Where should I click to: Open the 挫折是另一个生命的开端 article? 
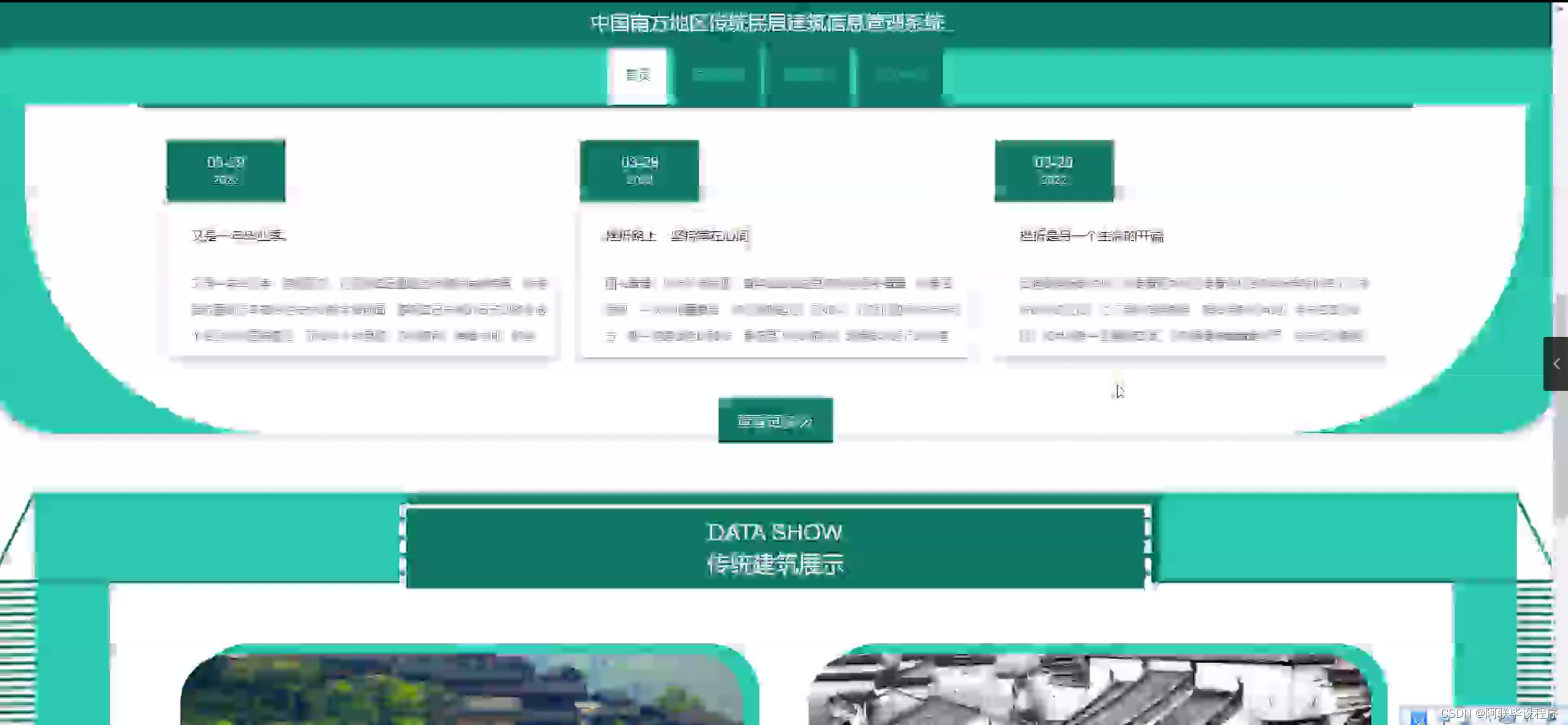[1091, 236]
